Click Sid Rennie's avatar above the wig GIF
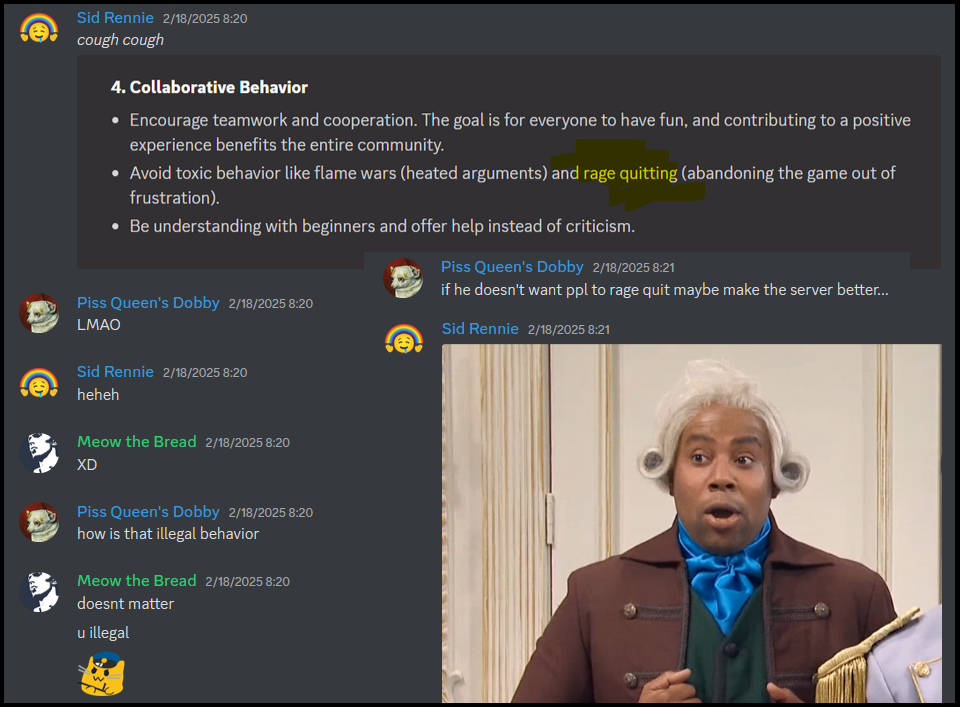Image resolution: width=960 pixels, height=707 pixels. pos(403,339)
